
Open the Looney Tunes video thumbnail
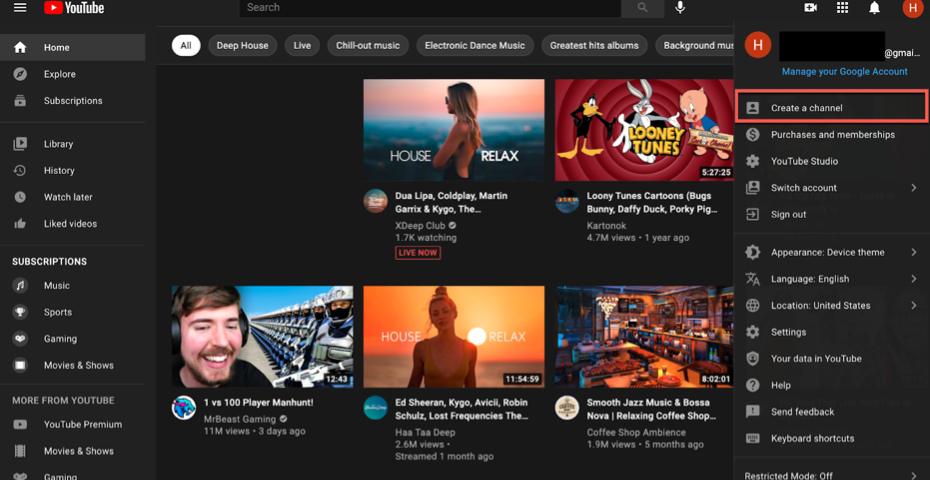tap(645, 130)
